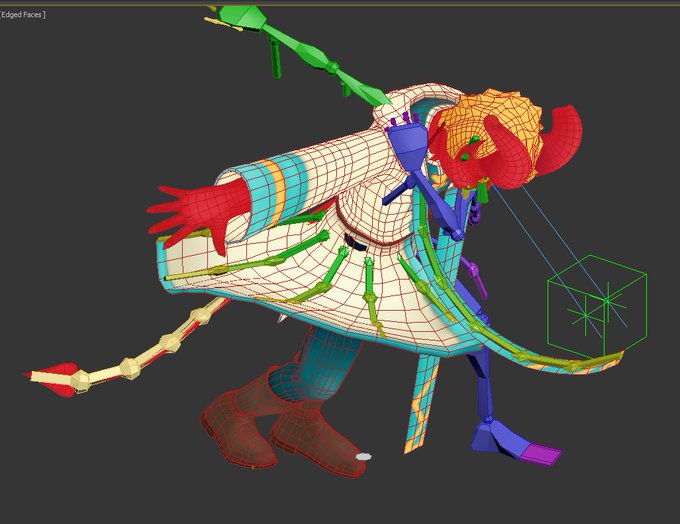Select the green wireframe cube helper
This screenshot has width=680, height=524.
pos(597,307)
